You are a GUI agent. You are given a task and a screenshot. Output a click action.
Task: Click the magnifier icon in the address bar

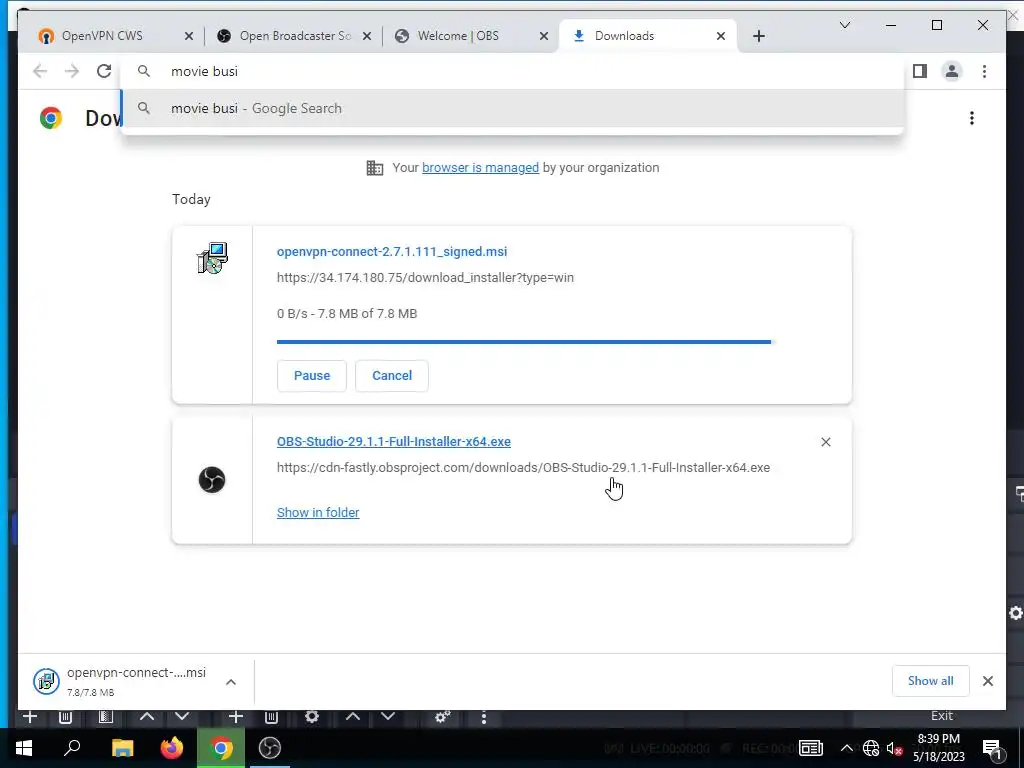coord(144,71)
